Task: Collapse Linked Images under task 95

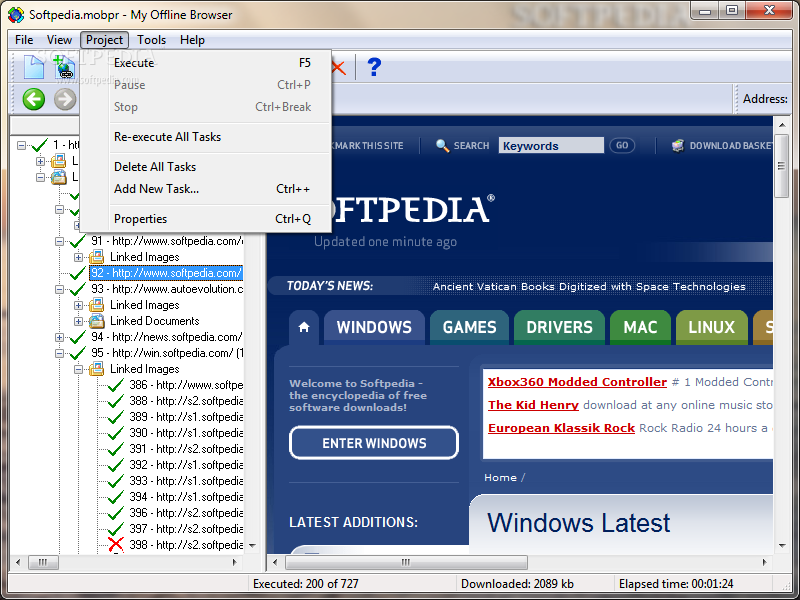Action: coord(78,369)
